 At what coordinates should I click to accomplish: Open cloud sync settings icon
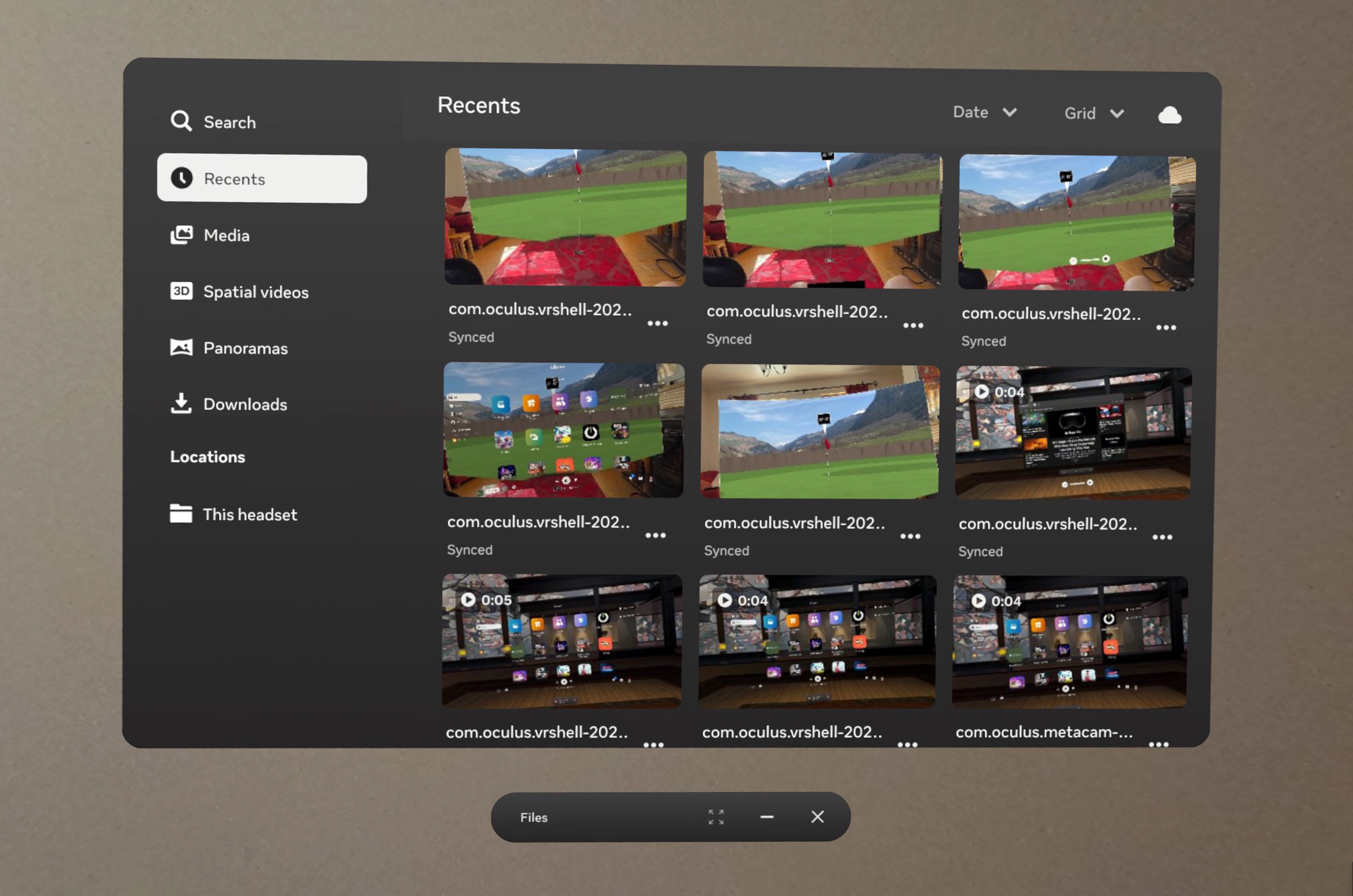(1169, 115)
